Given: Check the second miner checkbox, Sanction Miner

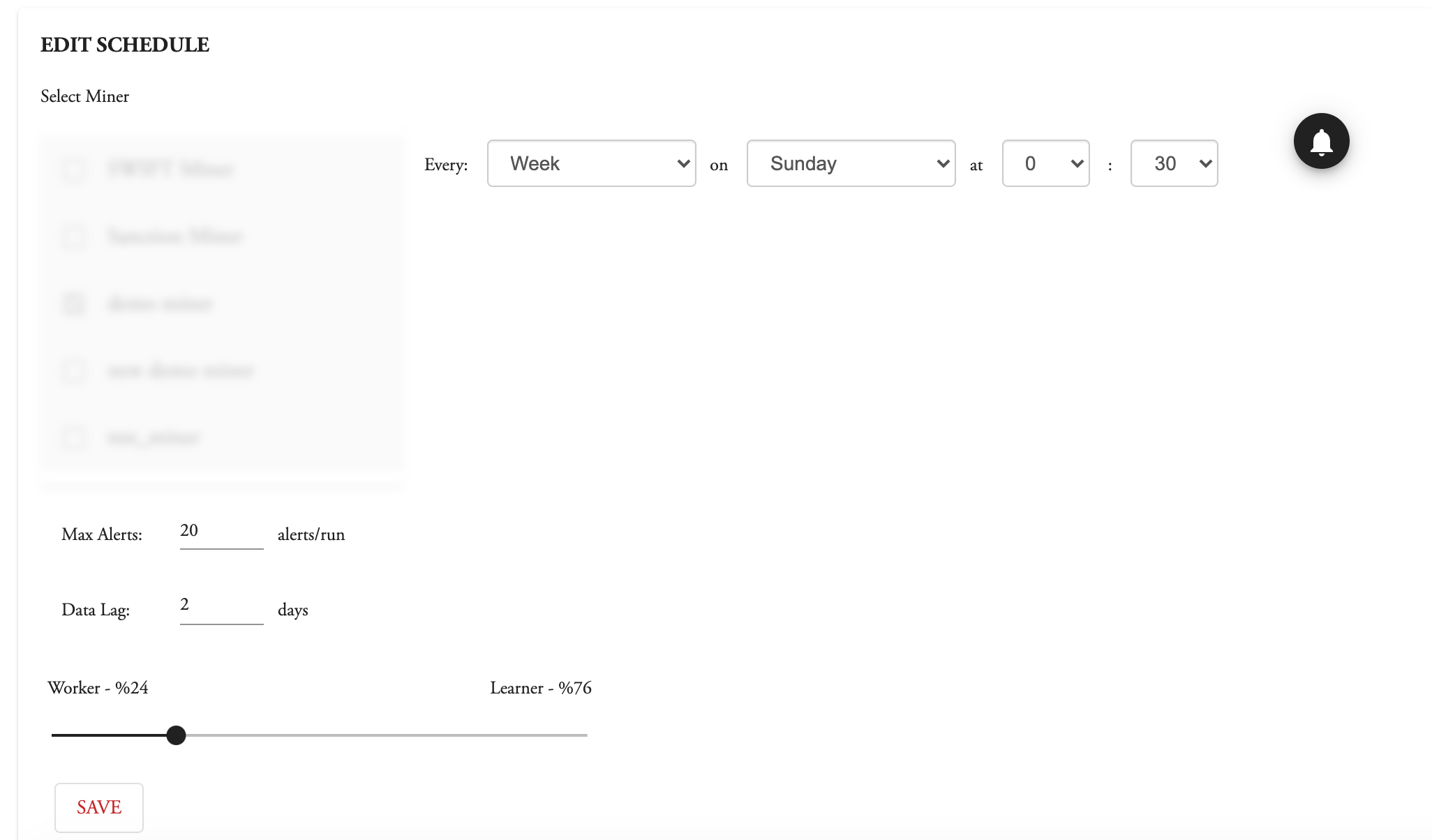Looking at the screenshot, I should coord(75,237).
